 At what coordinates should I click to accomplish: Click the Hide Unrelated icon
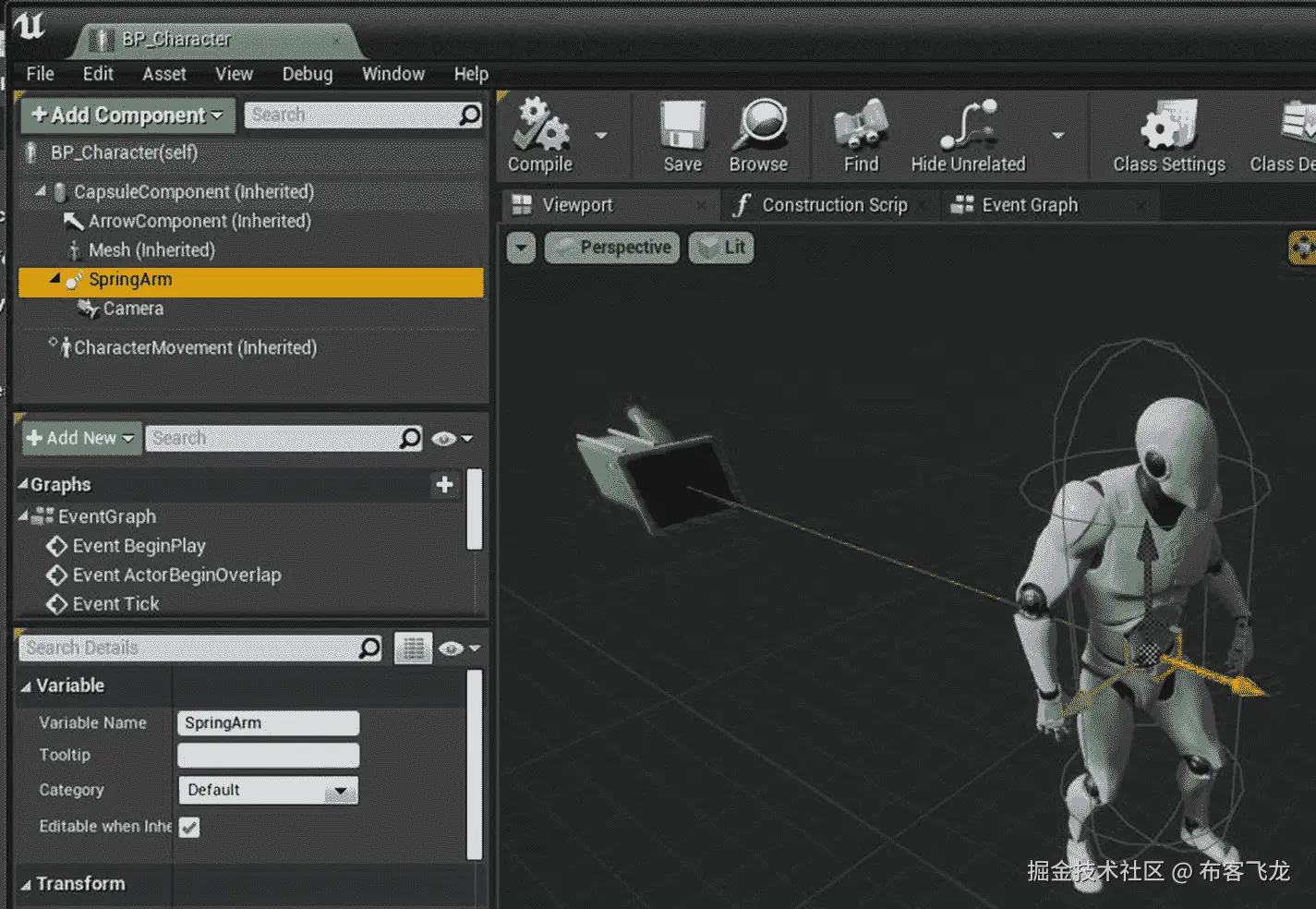pos(969,126)
